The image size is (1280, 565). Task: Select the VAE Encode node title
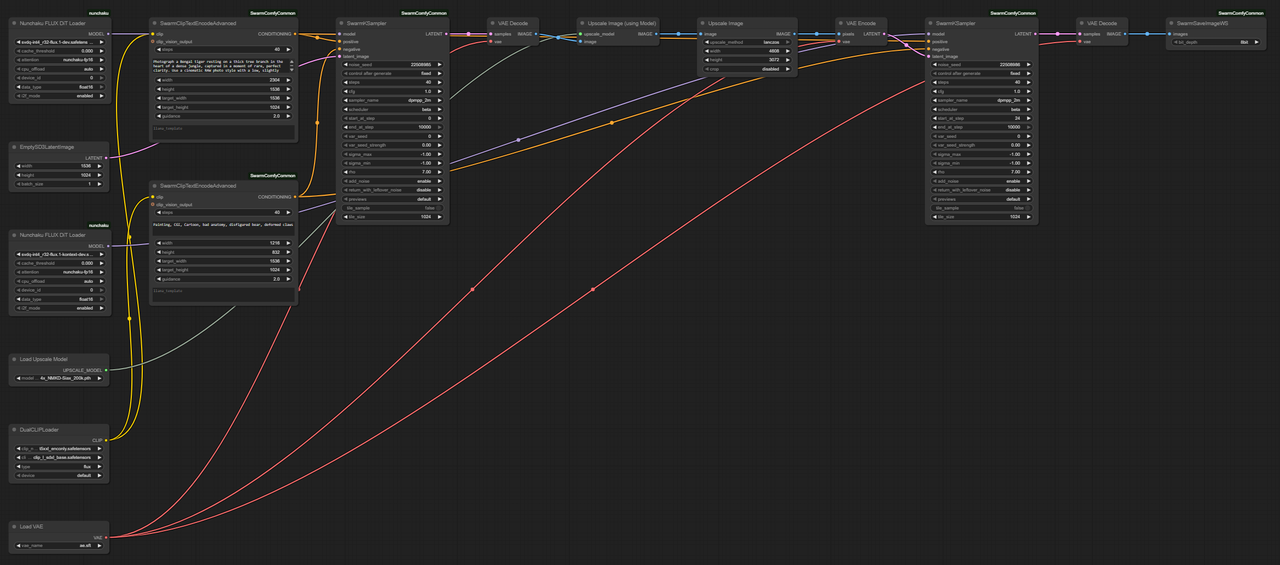pyautogui.click(x=860, y=22)
